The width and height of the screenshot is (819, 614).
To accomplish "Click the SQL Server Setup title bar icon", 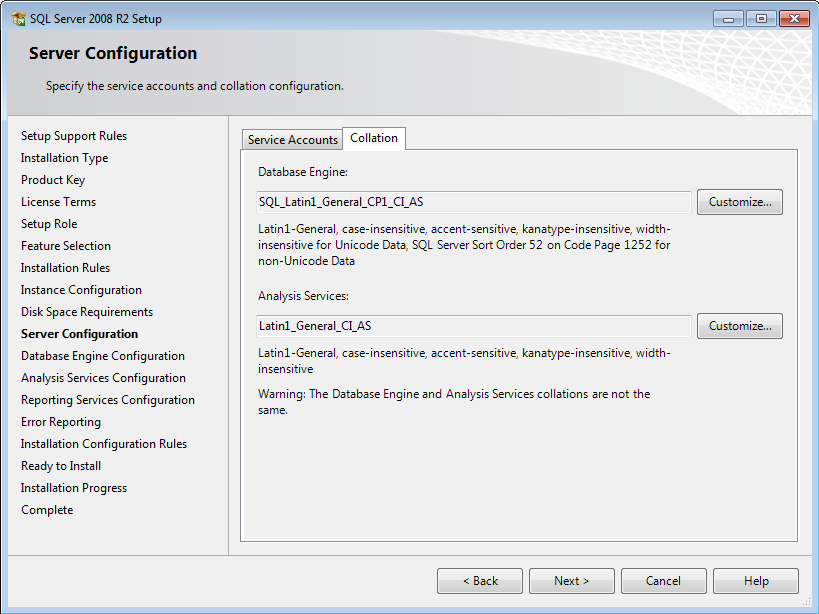I will 18,19.
